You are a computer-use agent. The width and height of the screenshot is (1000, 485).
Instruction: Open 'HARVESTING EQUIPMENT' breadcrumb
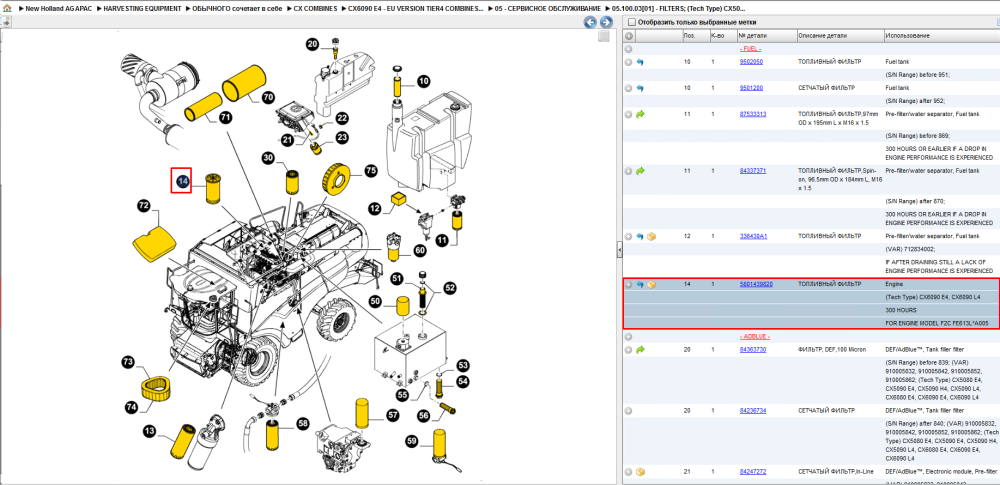(x=143, y=8)
